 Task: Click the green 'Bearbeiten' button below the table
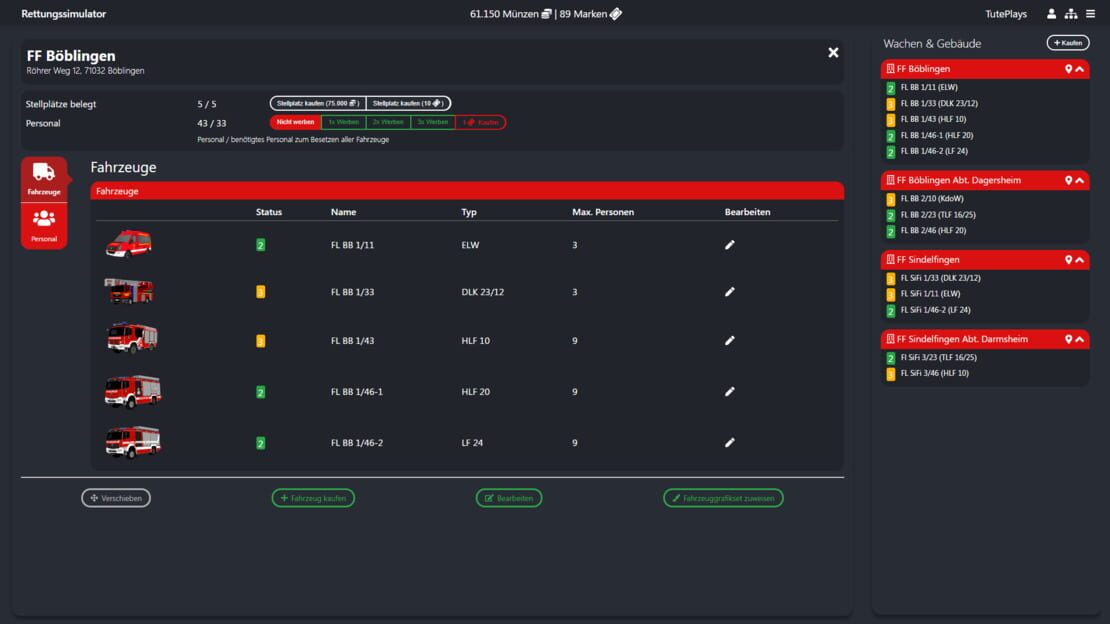coord(509,498)
